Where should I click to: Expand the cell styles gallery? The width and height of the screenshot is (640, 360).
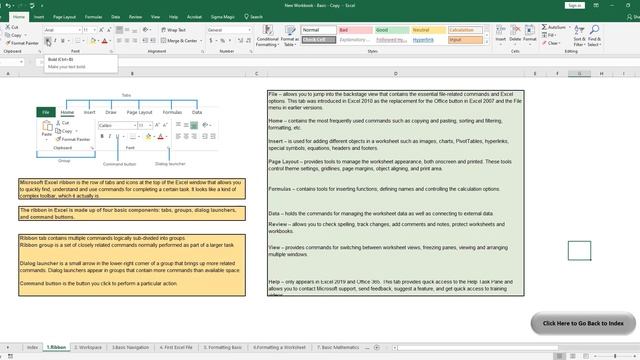486,42
